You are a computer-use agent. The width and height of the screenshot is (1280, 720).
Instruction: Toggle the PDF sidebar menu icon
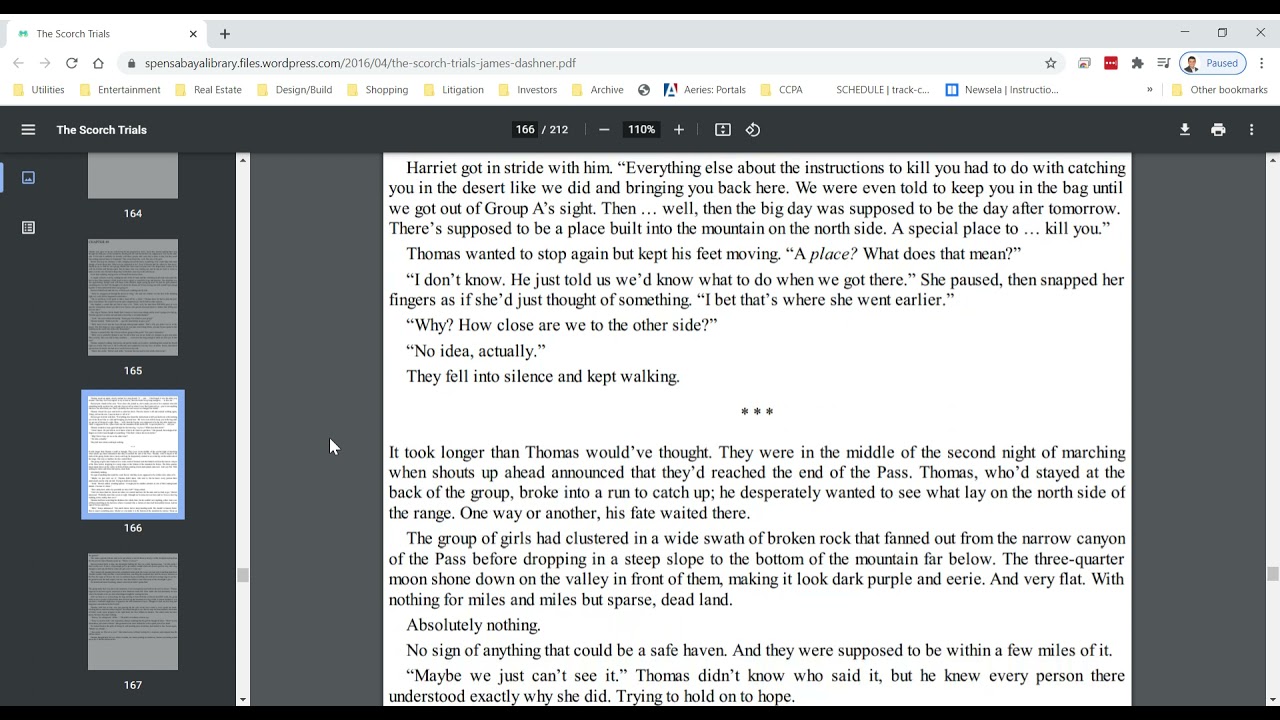(x=28, y=130)
